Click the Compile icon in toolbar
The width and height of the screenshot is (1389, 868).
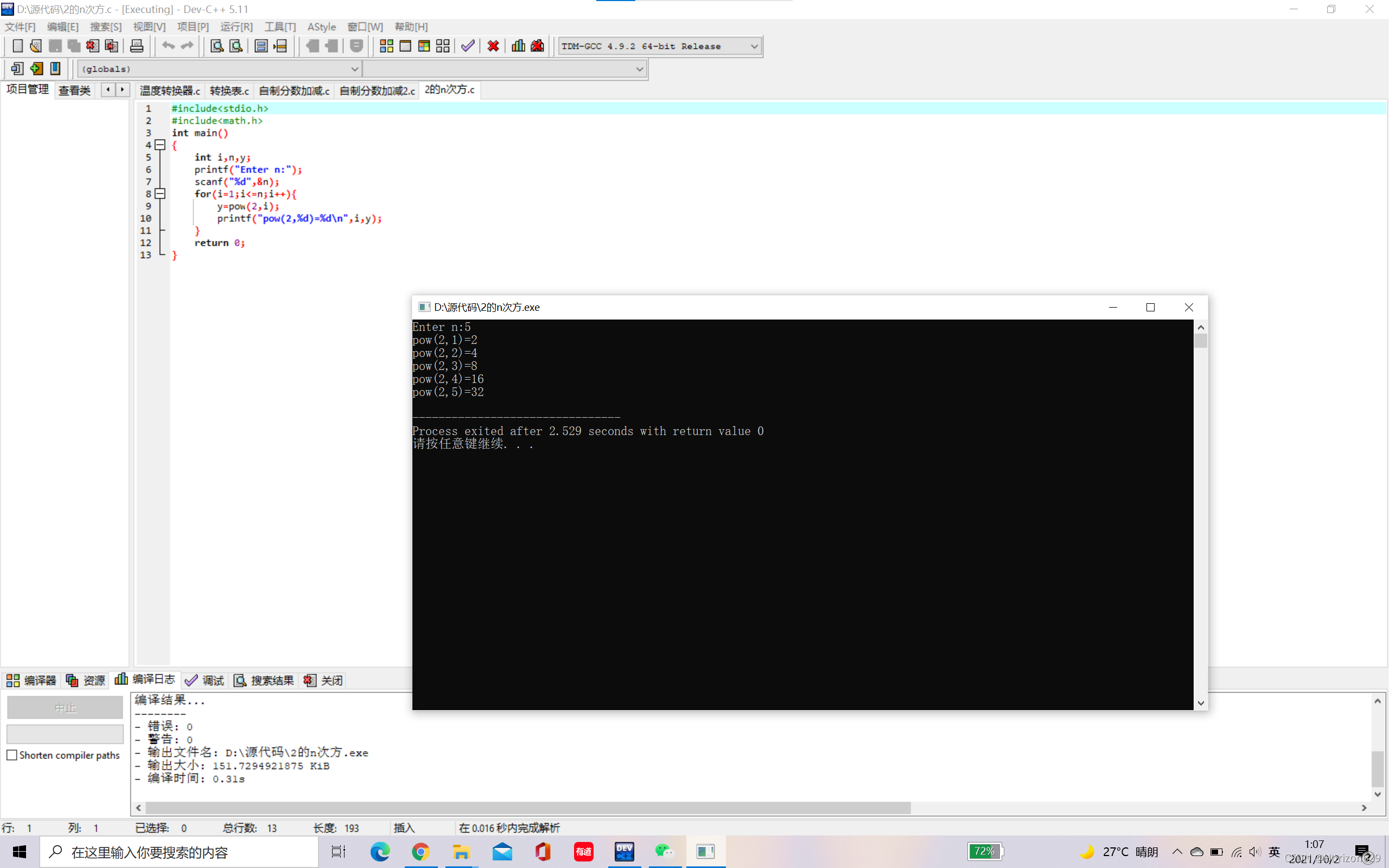[x=386, y=46]
